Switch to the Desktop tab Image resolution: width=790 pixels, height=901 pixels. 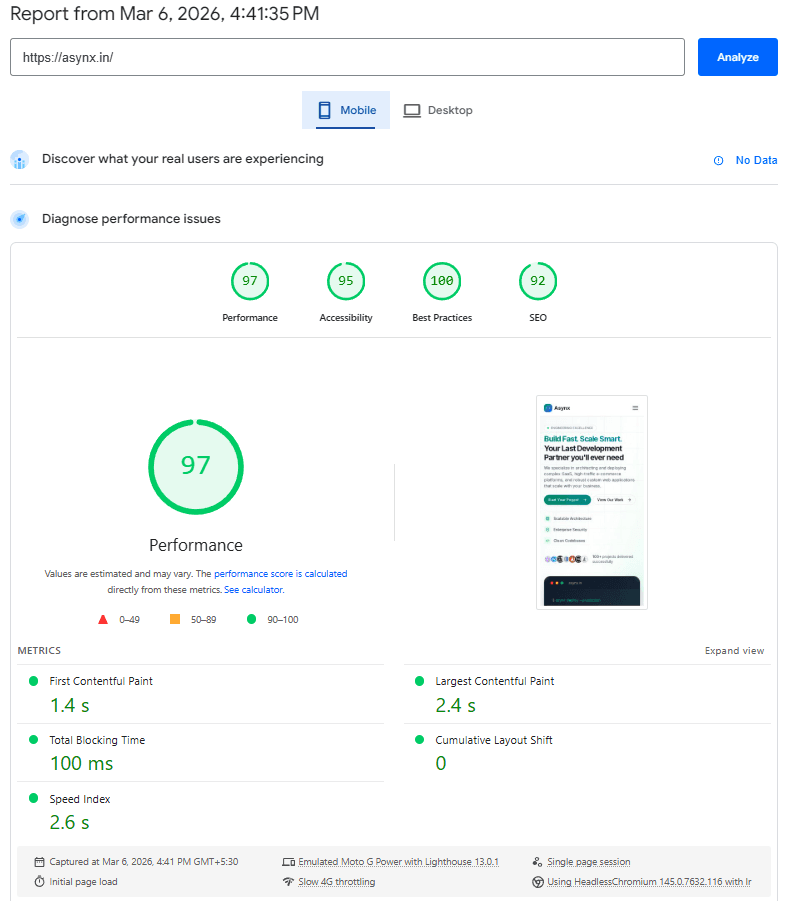tap(438, 110)
